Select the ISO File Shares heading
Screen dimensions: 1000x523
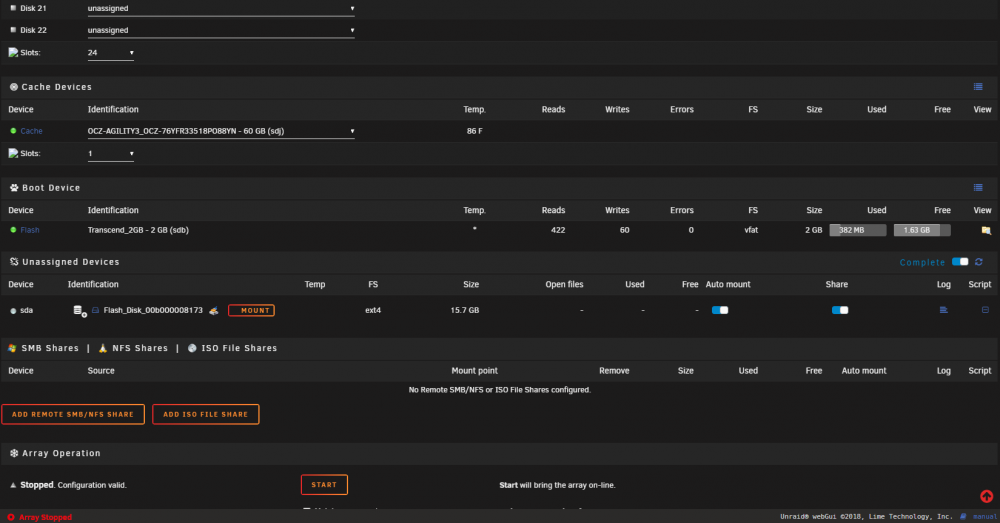239,348
